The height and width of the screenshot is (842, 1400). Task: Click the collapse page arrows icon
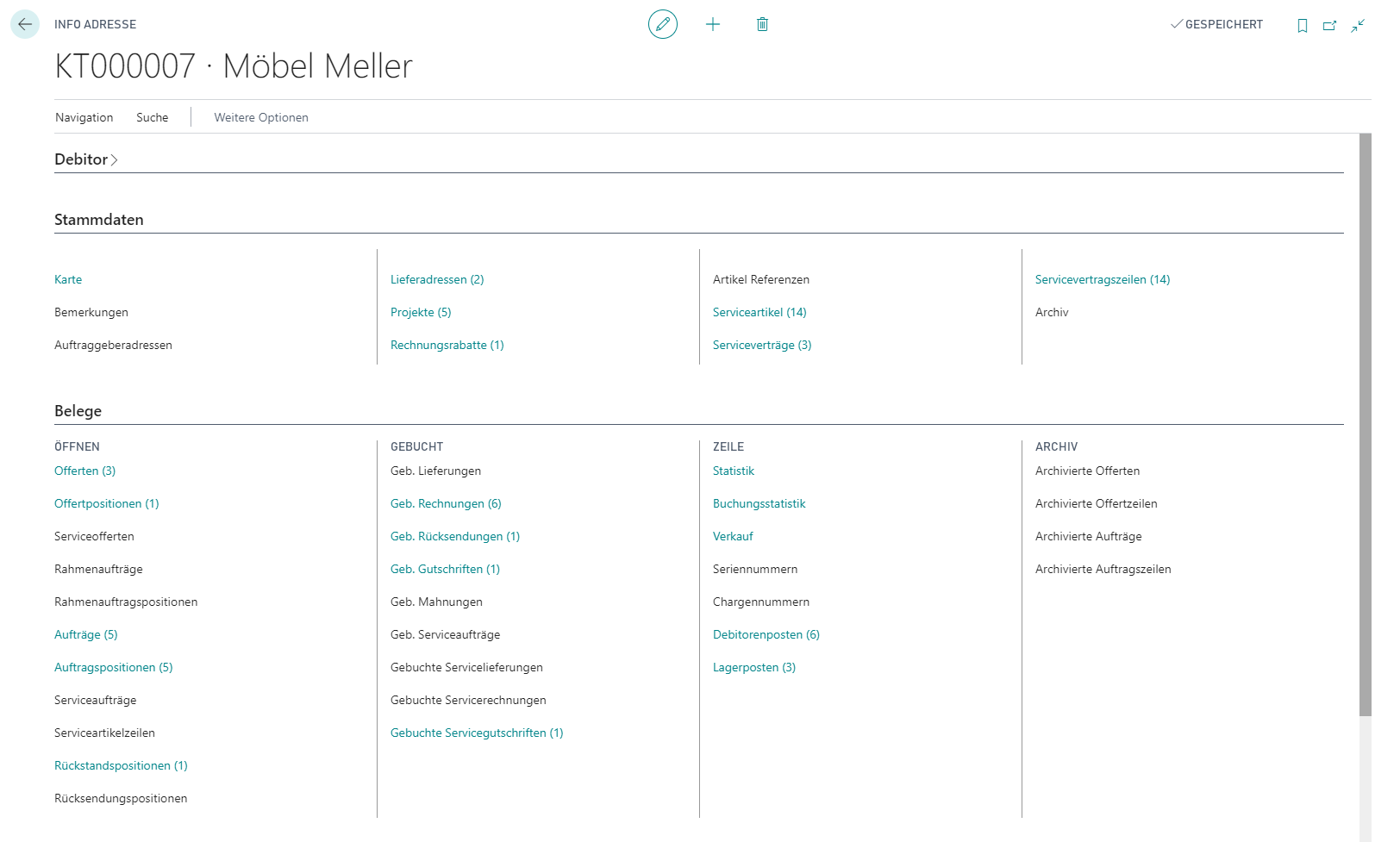coord(1358,25)
